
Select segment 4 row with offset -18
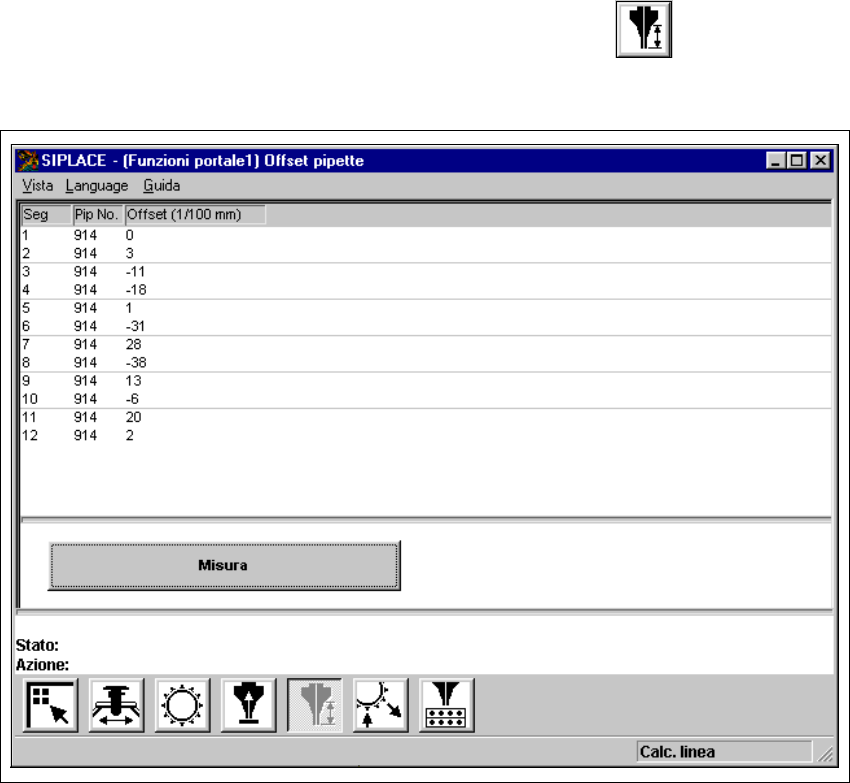click(426, 290)
